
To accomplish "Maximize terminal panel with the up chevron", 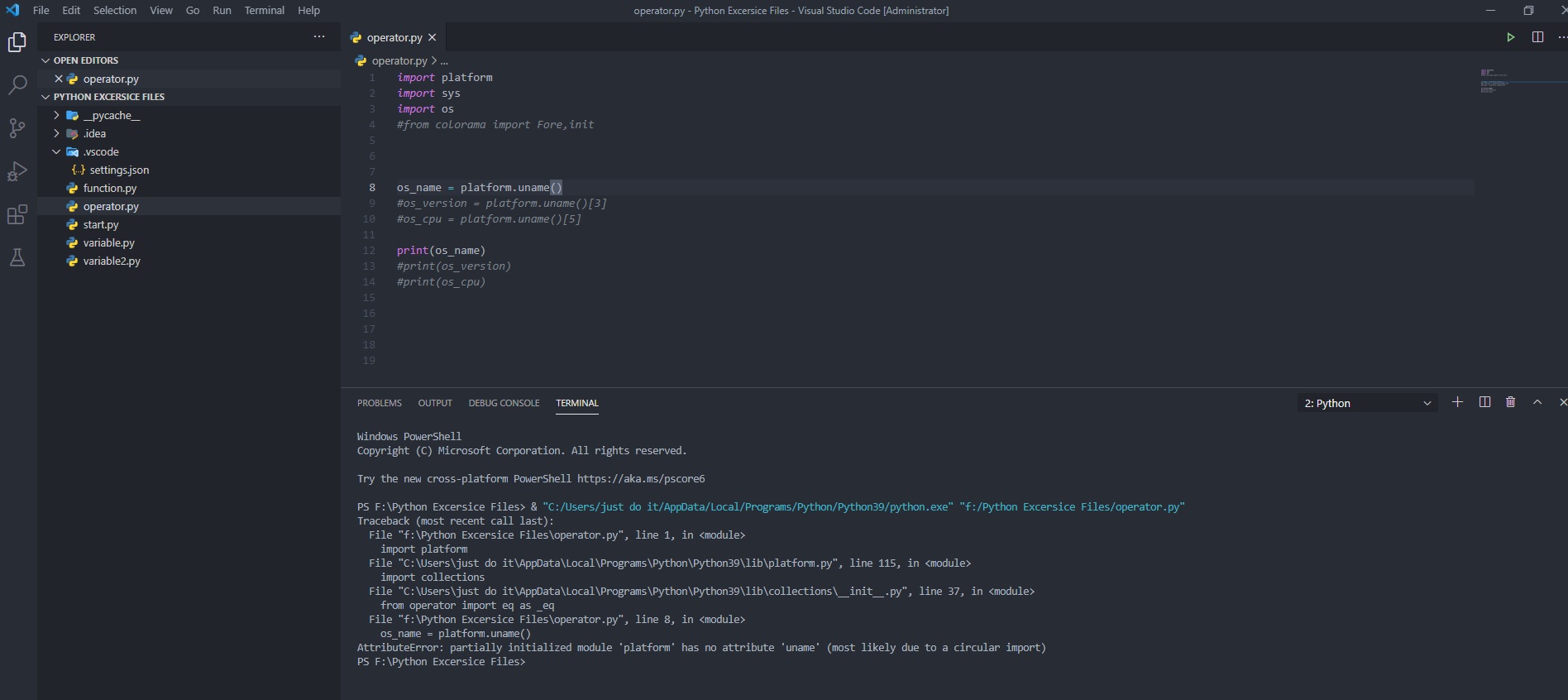I will click(x=1537, y=402).
